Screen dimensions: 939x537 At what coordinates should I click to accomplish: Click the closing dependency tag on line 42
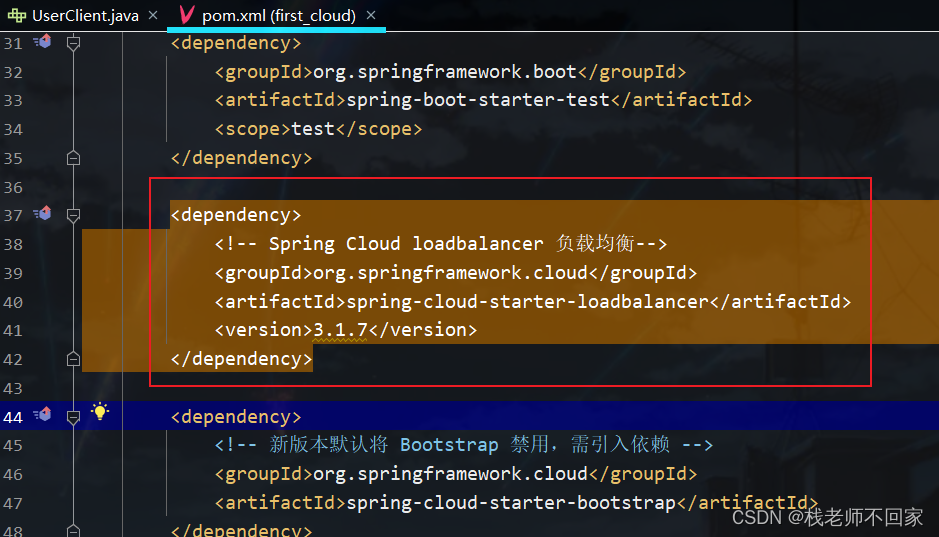(x=241, y=359)
